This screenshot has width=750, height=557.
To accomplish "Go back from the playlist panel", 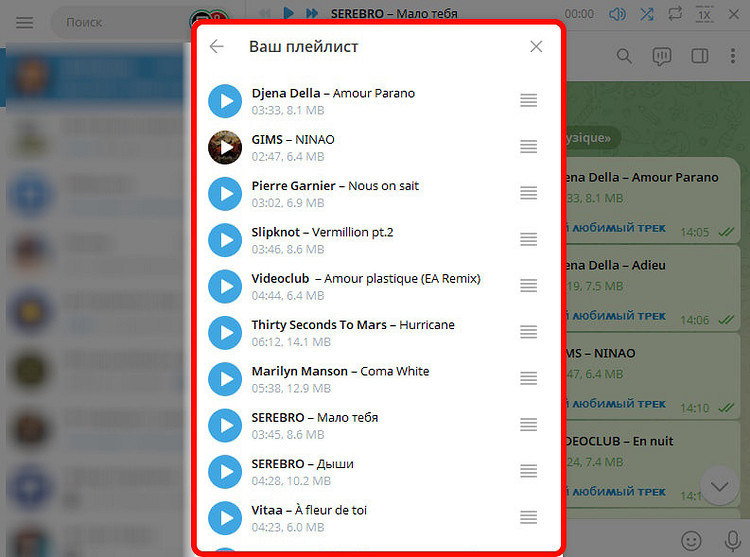I will click(x=216, y=47).
